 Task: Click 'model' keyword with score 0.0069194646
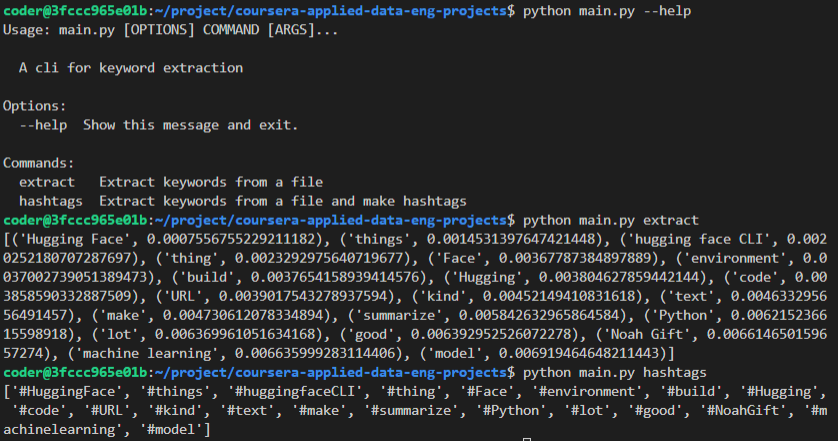(454, 353)
